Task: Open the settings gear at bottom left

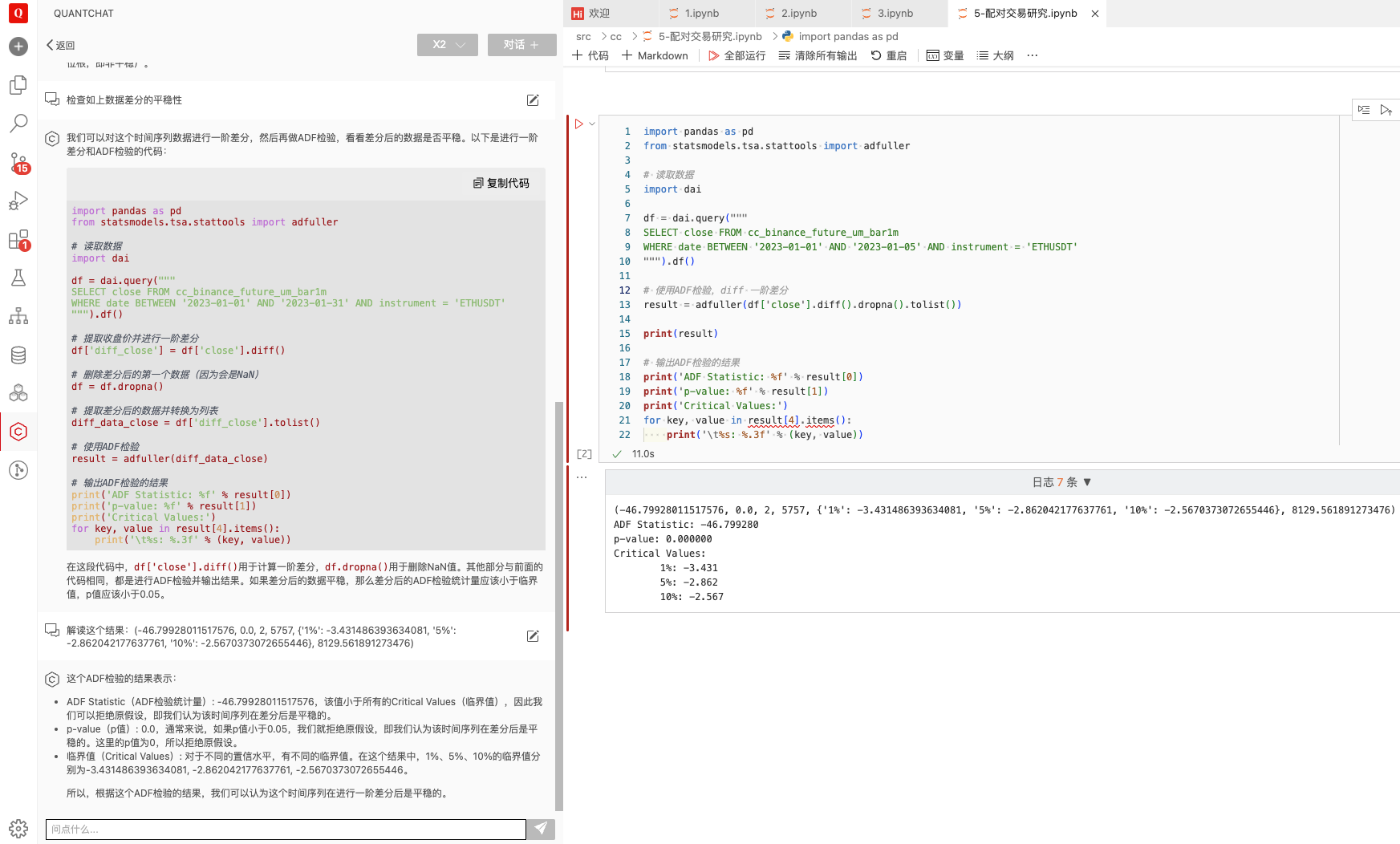Action: 18,828
